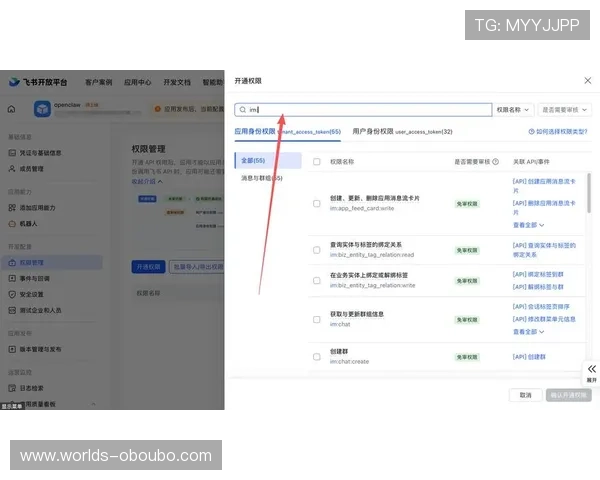This screenshot has height=480, width=600.
Task: Go to home via the house icon
Action: (x=11, y=109)
